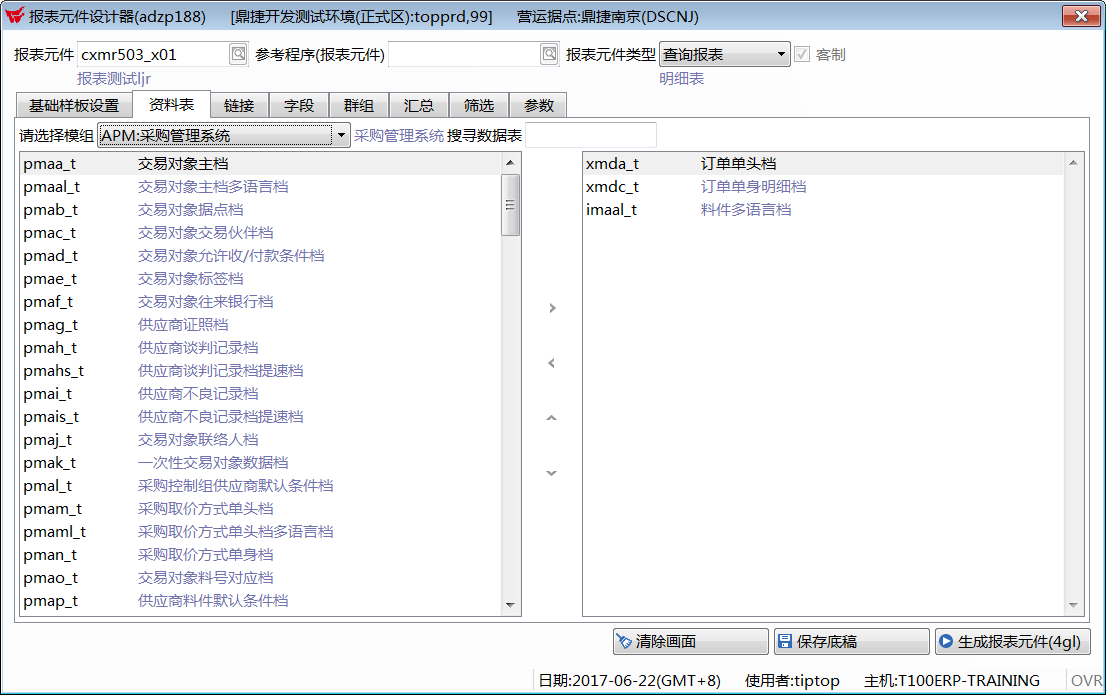This screenshot has height=695, width=1106.
Task: Click the application logo in title bar
Action: coord(14,16)
